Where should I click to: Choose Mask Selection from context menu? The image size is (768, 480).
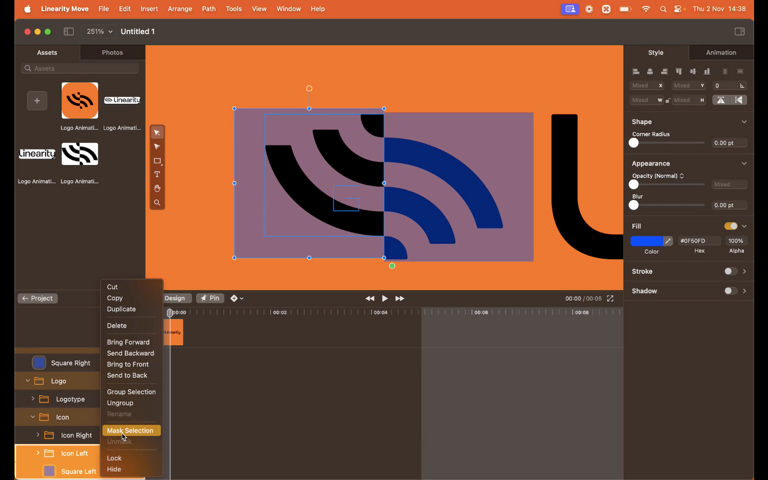(131, 431)
